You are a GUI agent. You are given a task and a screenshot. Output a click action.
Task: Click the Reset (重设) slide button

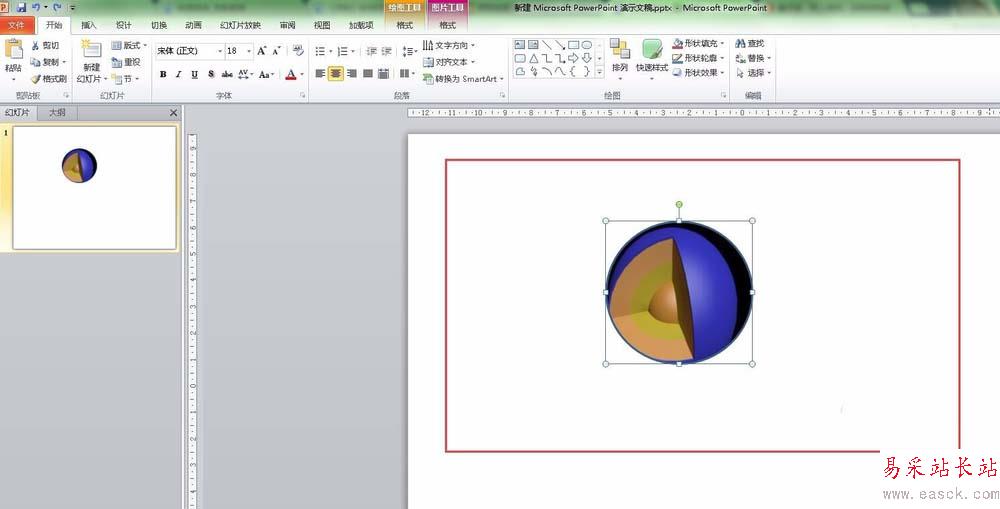click(x=126, y=62)
